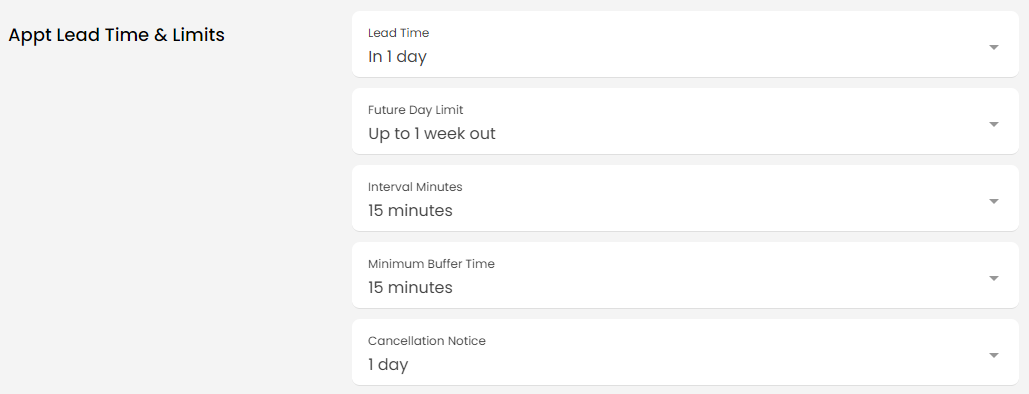This screenshot has width=1029, height=394.
Task: Click the 'Cancellation Notice' field label
Action: click(427, 341)
